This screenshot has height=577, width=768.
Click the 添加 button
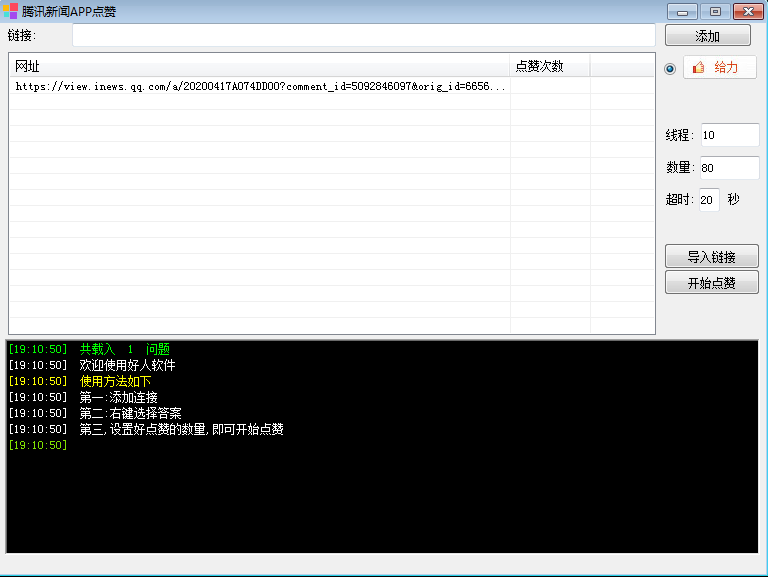click(707, 36)
